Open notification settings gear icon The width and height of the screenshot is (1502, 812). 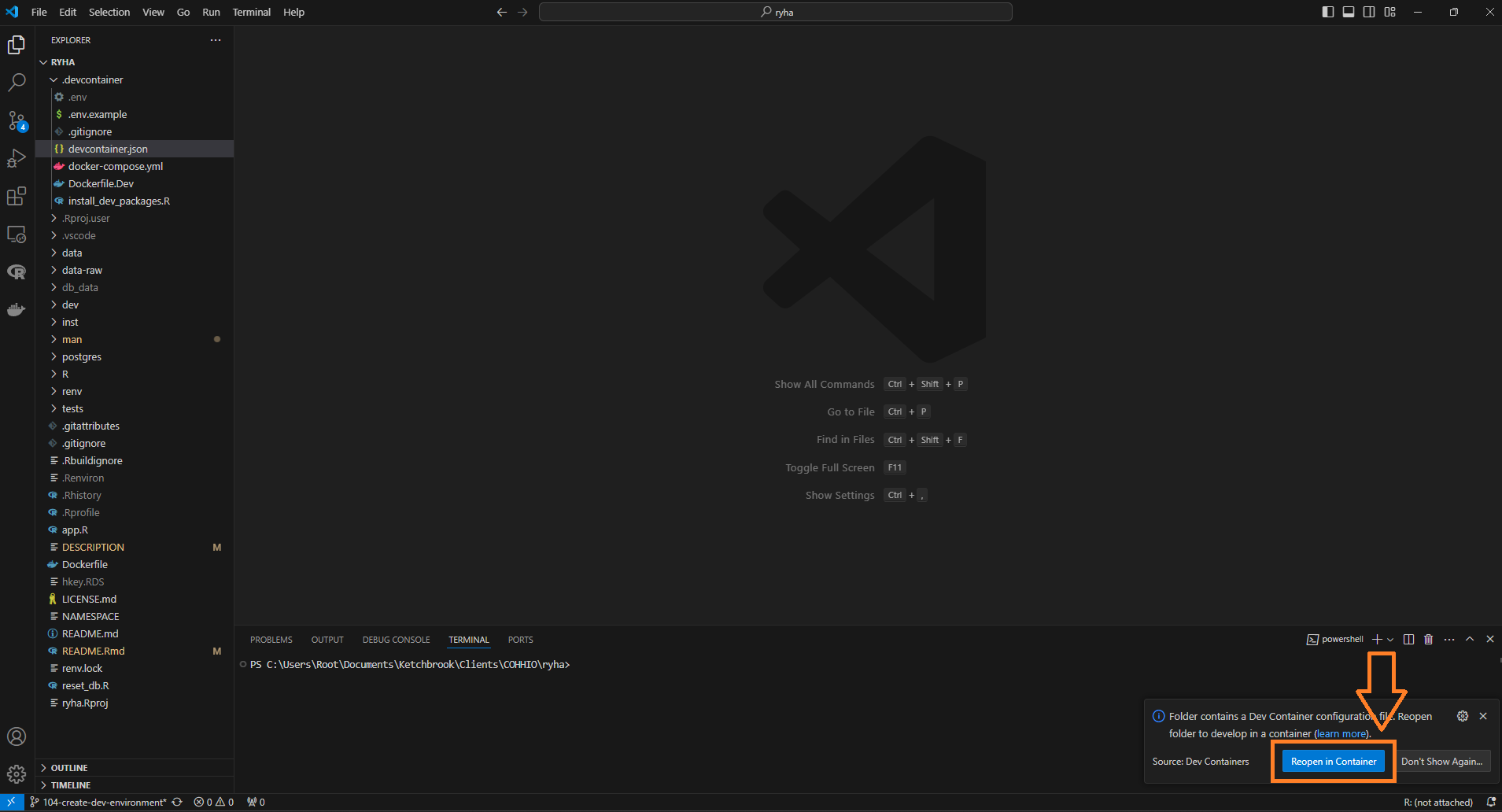click(x=1463, y=716)
